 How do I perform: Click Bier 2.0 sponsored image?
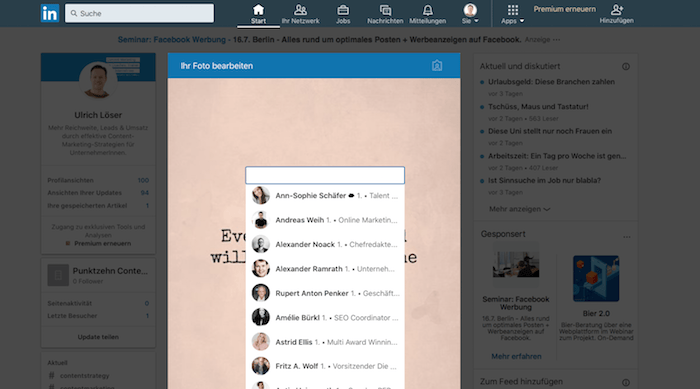click(x=596, y=279)
